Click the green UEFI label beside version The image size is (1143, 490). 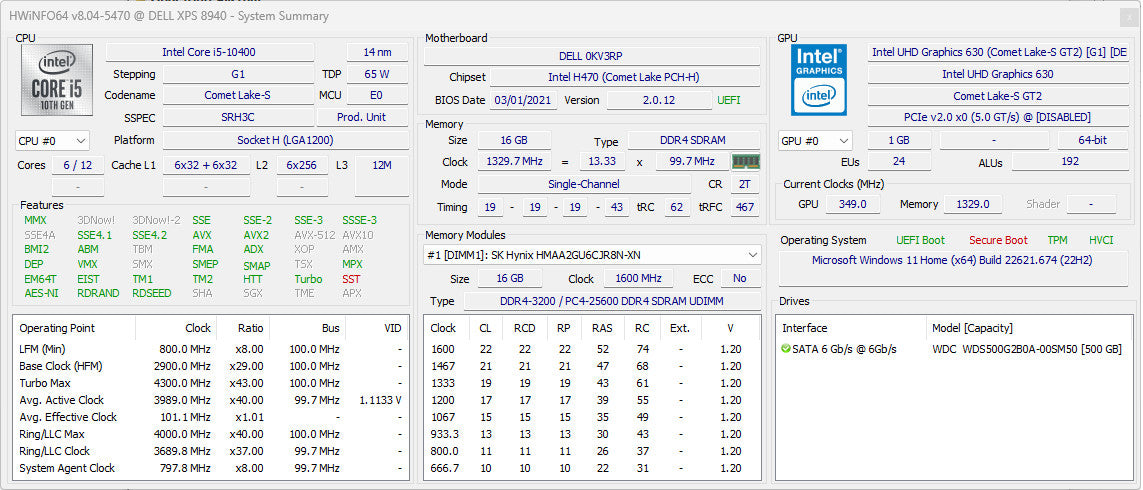coord(729,101)
